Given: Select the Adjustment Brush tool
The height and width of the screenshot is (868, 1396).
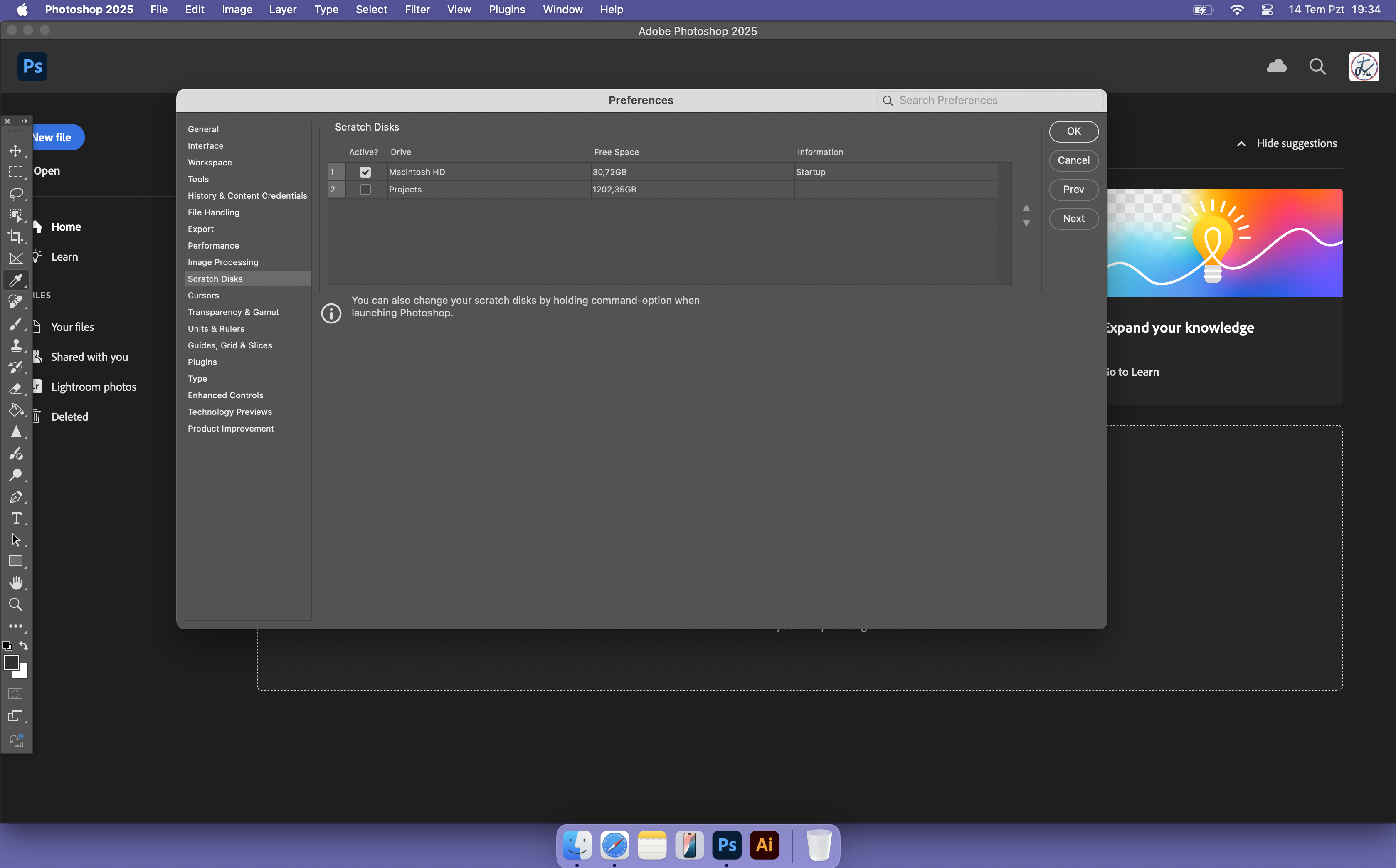Looking at the screenshot, I should [x=15, y=454].
